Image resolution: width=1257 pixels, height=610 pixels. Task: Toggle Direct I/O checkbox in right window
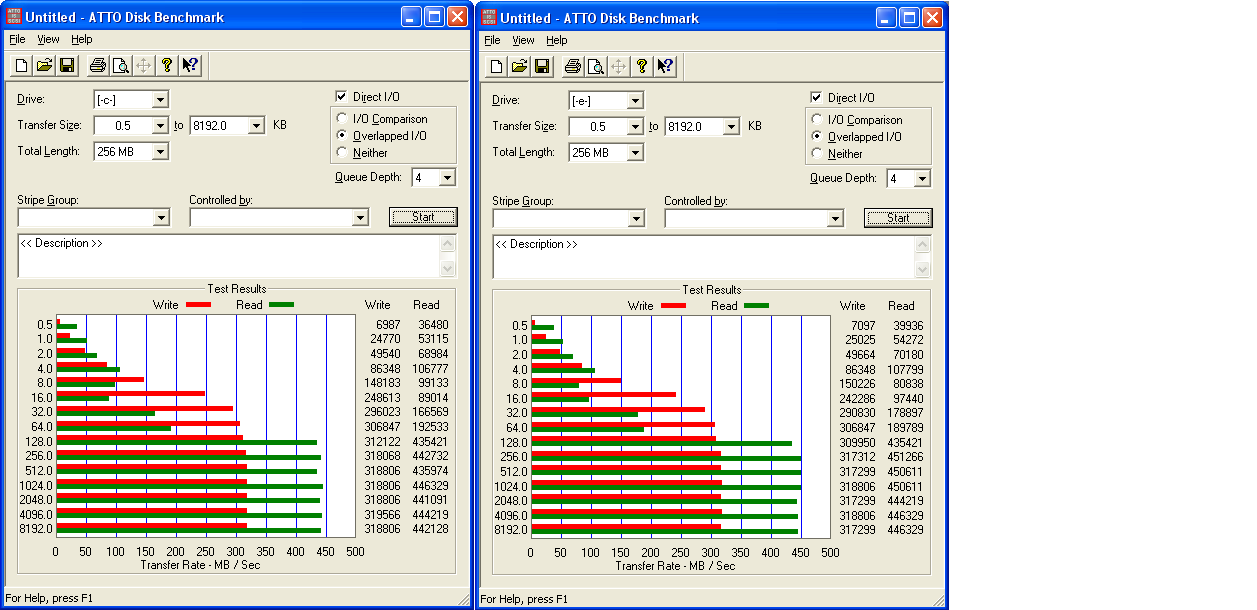816,98
